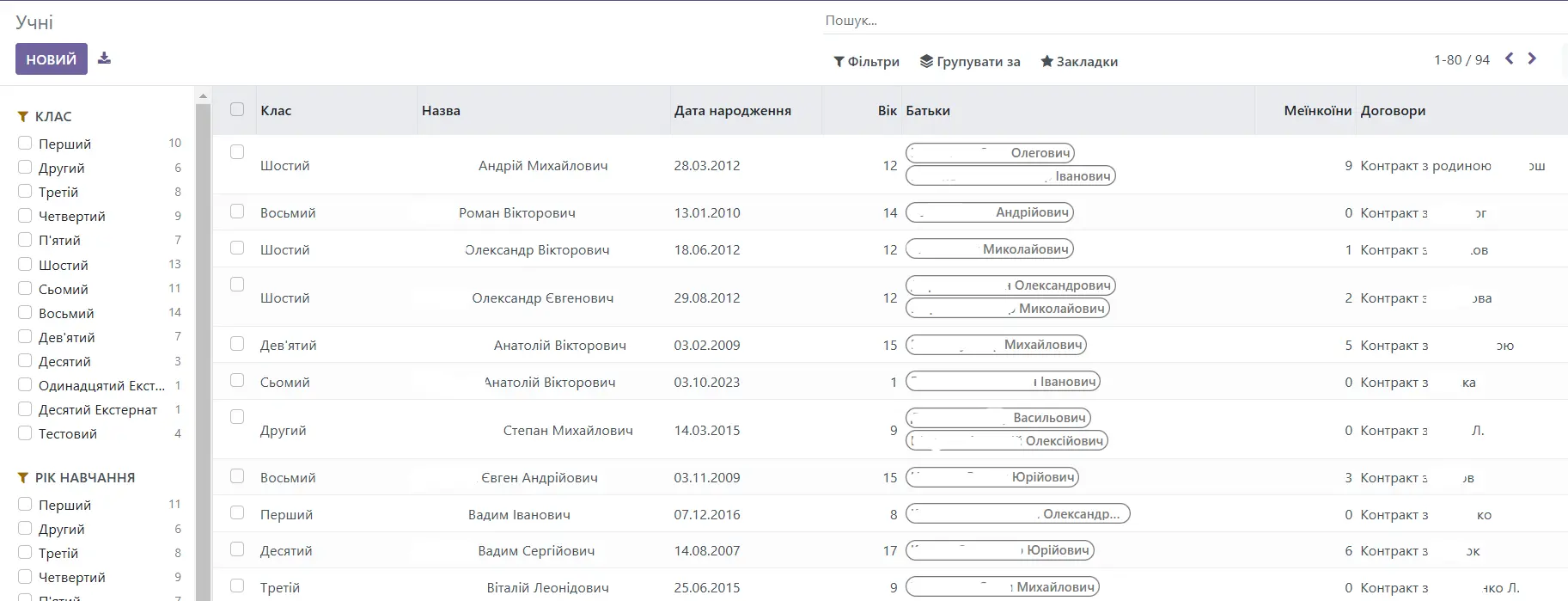Go to next page arrow
Image resolution: width=1568 pixels, height=601 pixels.
tap(1532, 58)
